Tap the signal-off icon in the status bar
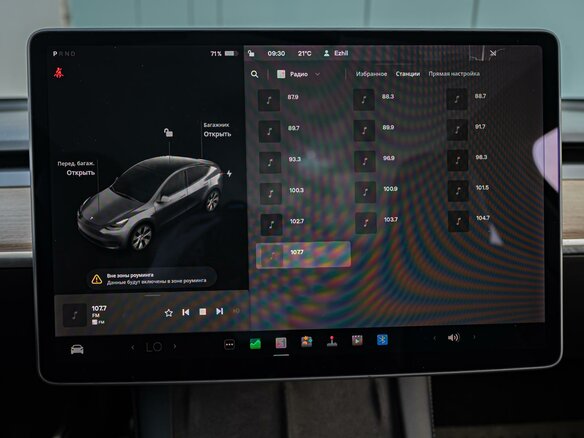This screenshot has height=438, width=584. [493, 53]
